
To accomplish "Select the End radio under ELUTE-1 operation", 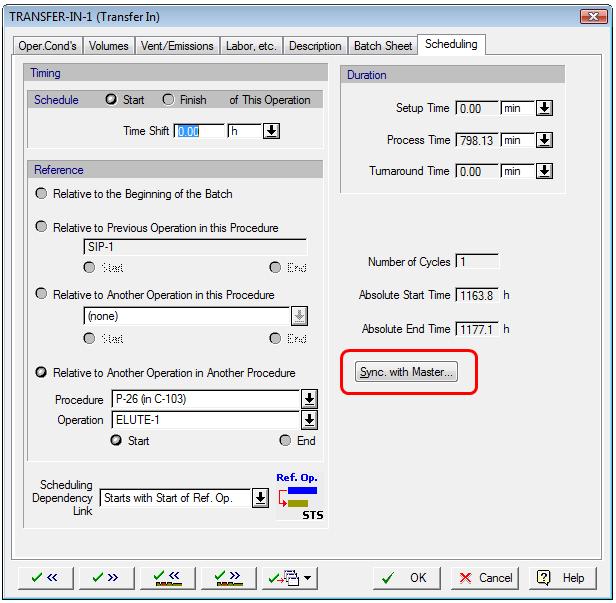I will point(286,441).
